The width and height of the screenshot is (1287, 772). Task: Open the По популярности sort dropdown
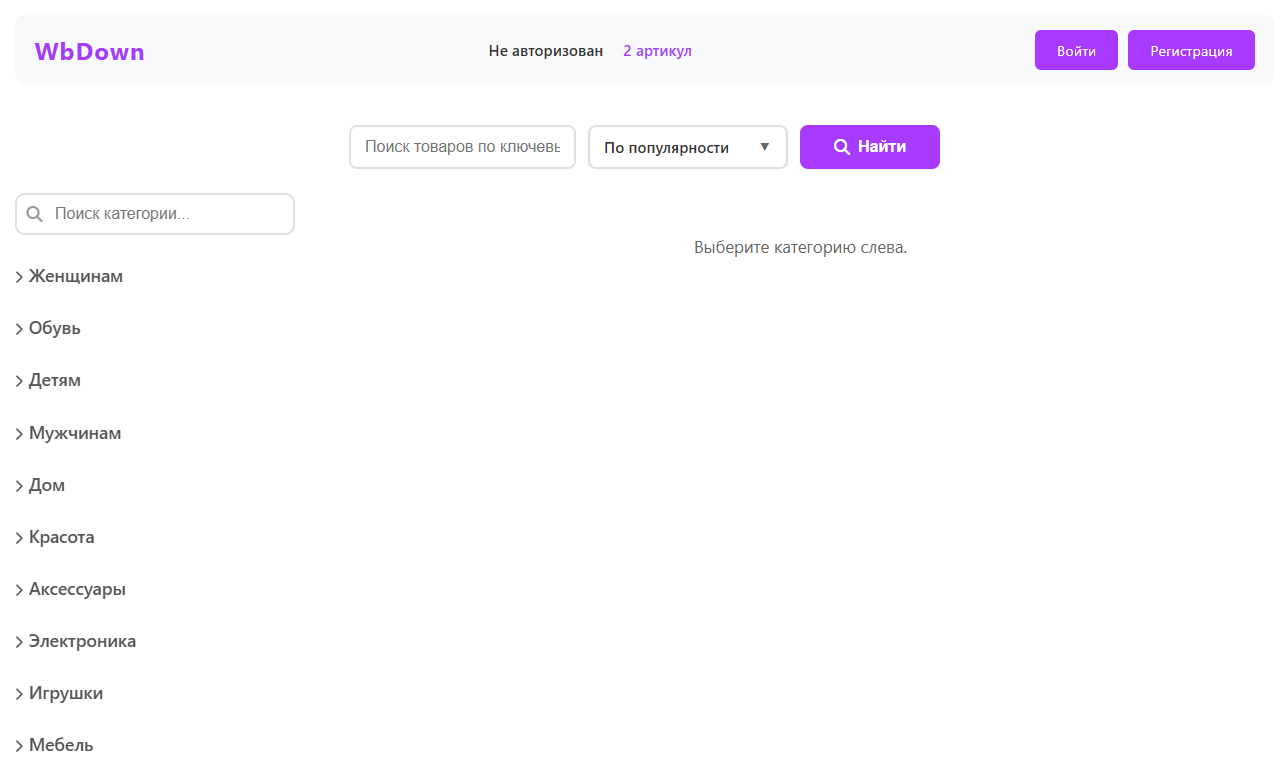pyautogui.click(x=687, y=147)
